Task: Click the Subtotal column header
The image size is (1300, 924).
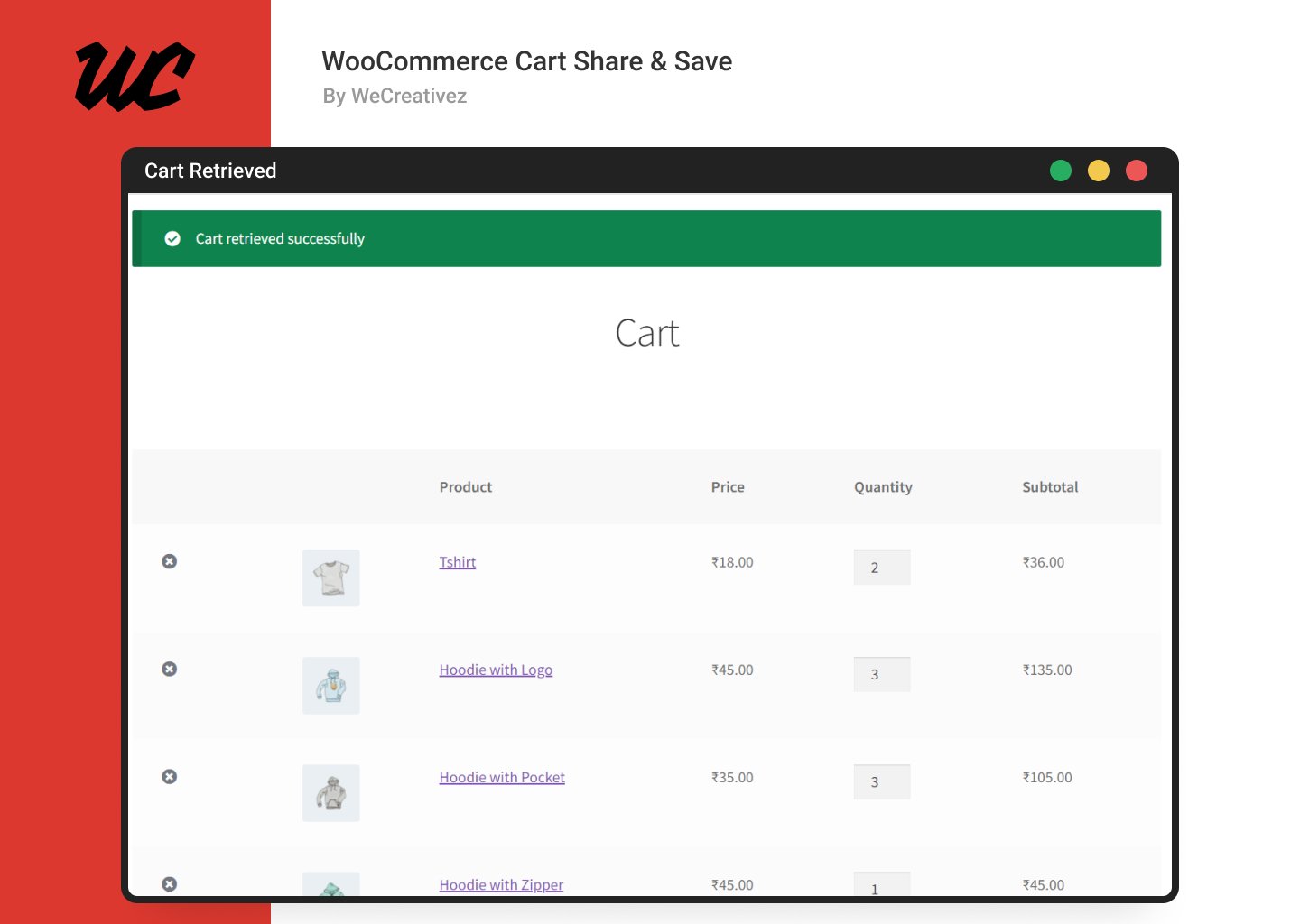Action: pyautogui.click(x=1050, y=487)
